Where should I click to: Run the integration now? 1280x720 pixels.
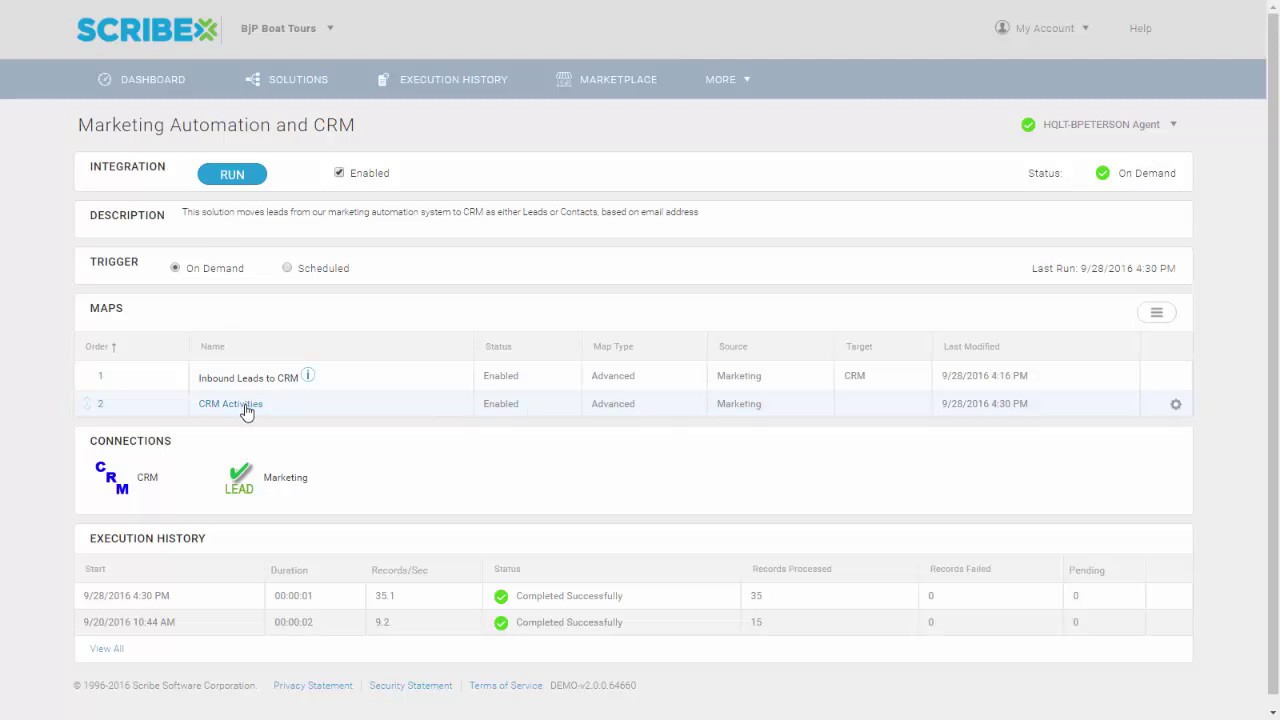coord(232,174)
